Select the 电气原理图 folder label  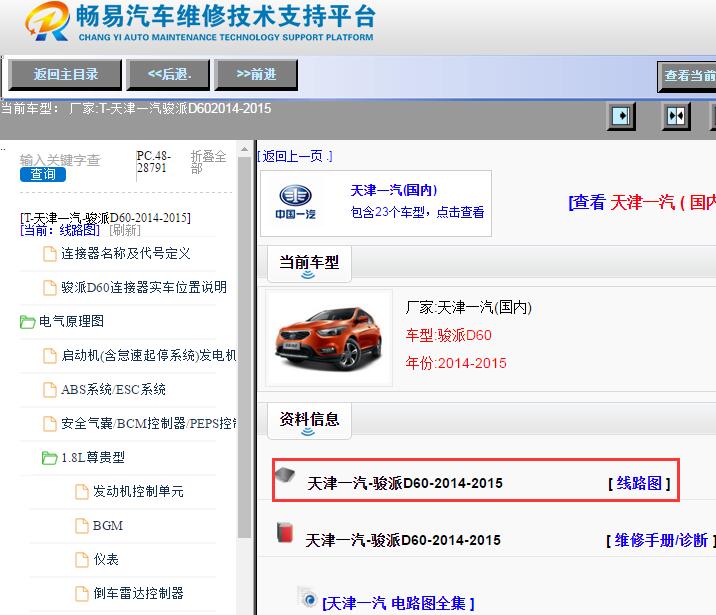(71, 321)
